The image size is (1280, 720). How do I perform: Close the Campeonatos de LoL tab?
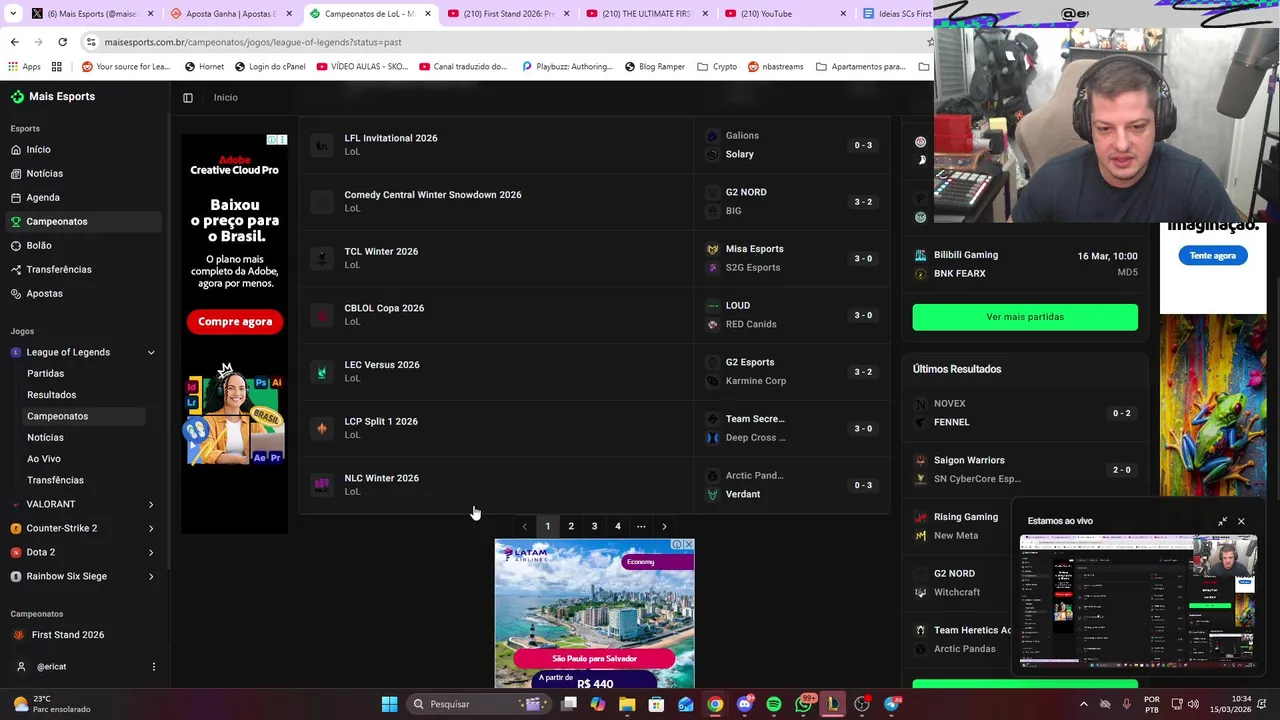point(427,14)
